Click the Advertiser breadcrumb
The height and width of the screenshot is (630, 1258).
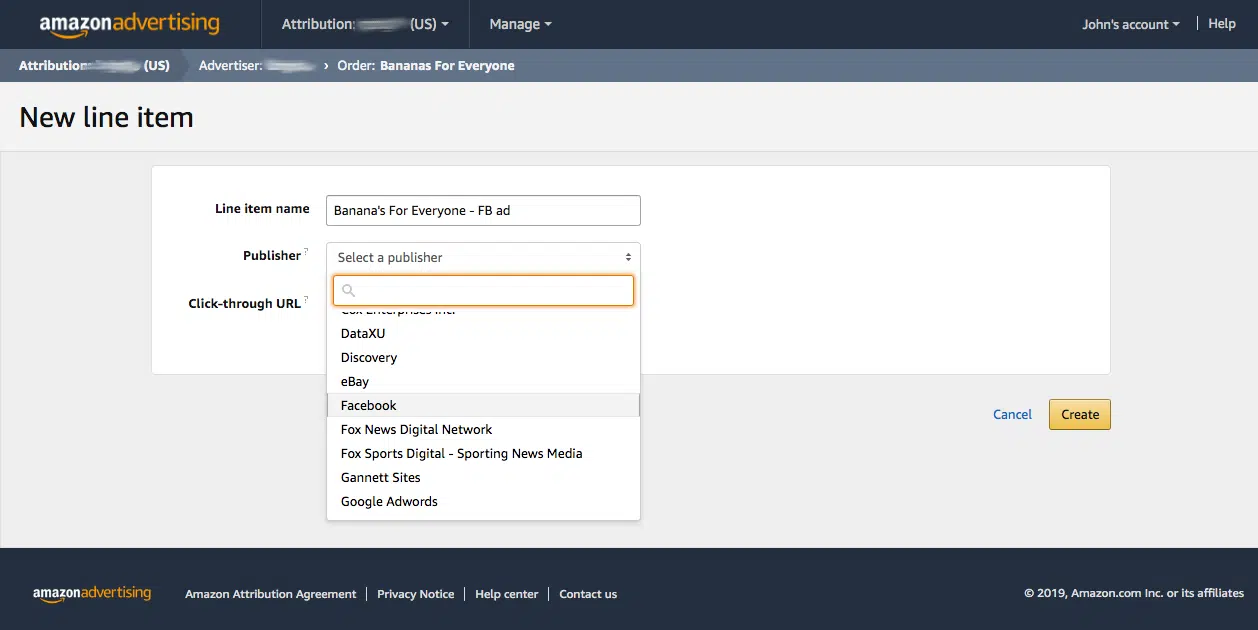point(259,66)
